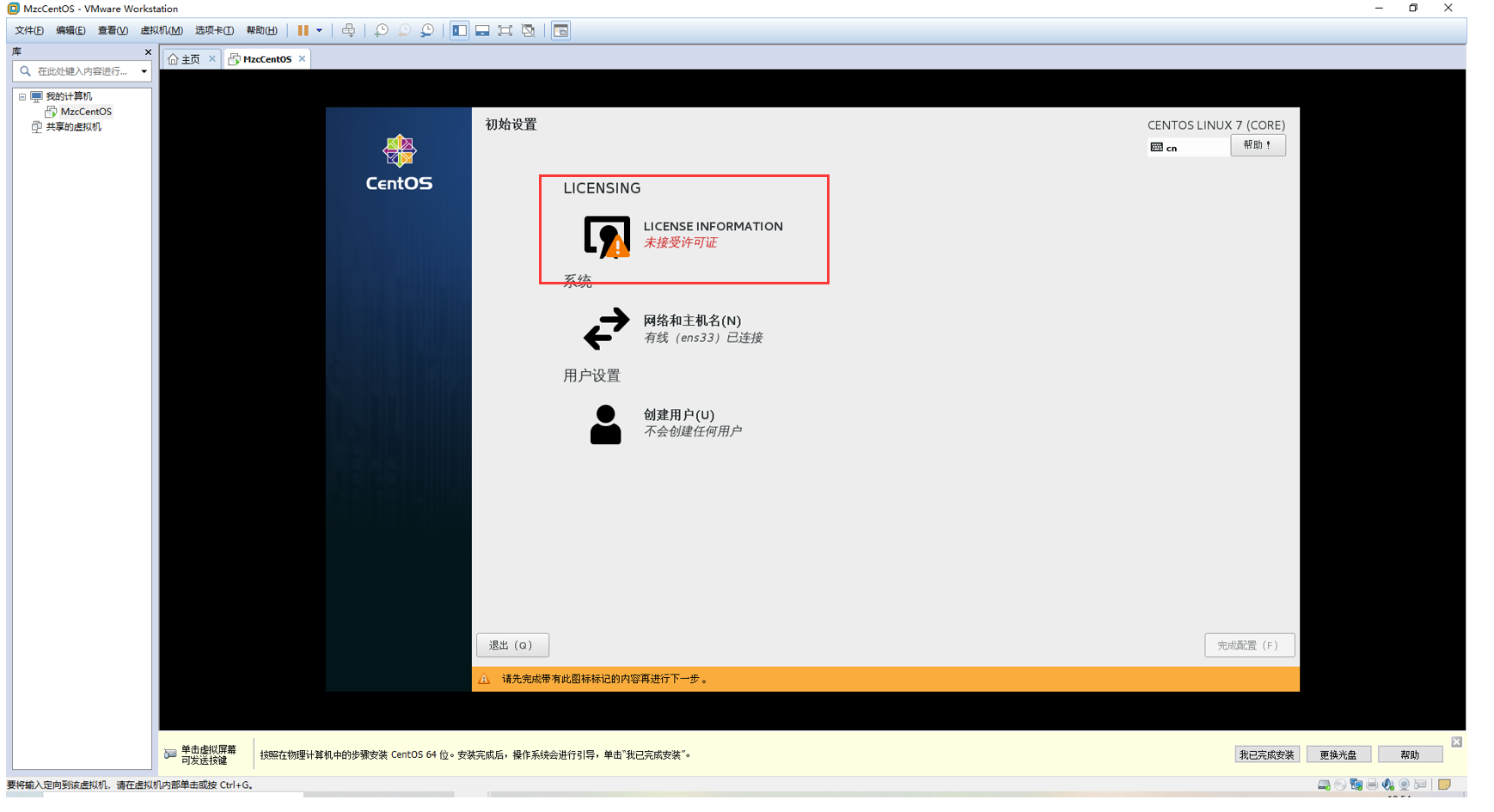Send Ctrl+Alt+Del to the virtual machine
This screenshot has width=1494, height=812.
[348, 30]
